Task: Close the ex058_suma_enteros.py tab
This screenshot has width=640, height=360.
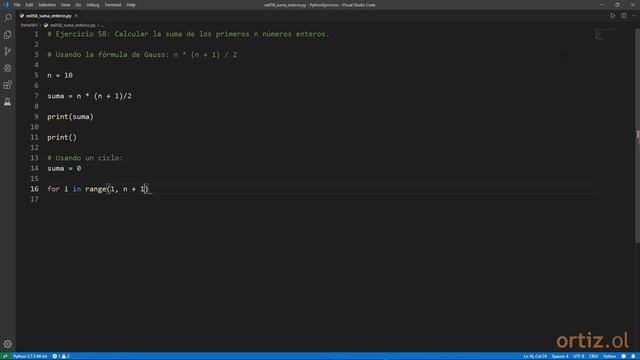Action: coord(76,16)
